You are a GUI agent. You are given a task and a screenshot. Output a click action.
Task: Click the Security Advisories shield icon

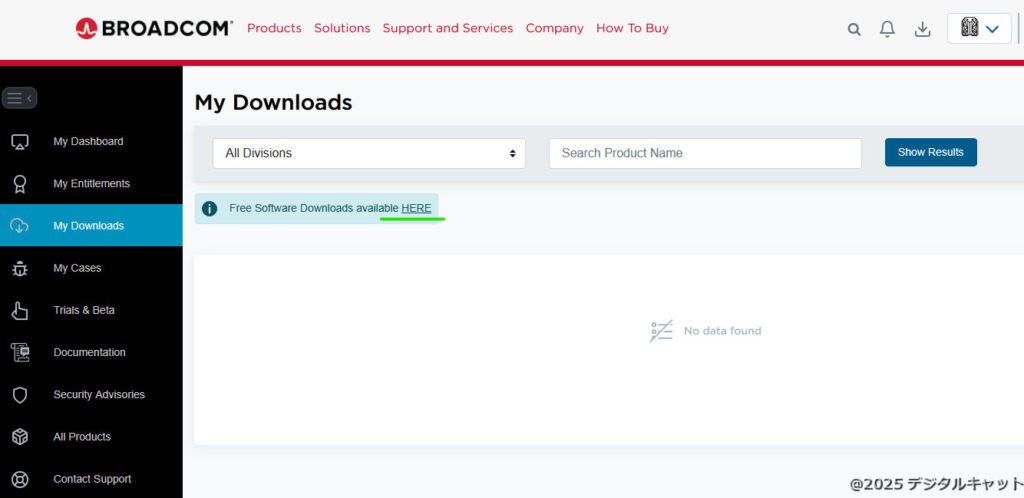tap(20, 395)
